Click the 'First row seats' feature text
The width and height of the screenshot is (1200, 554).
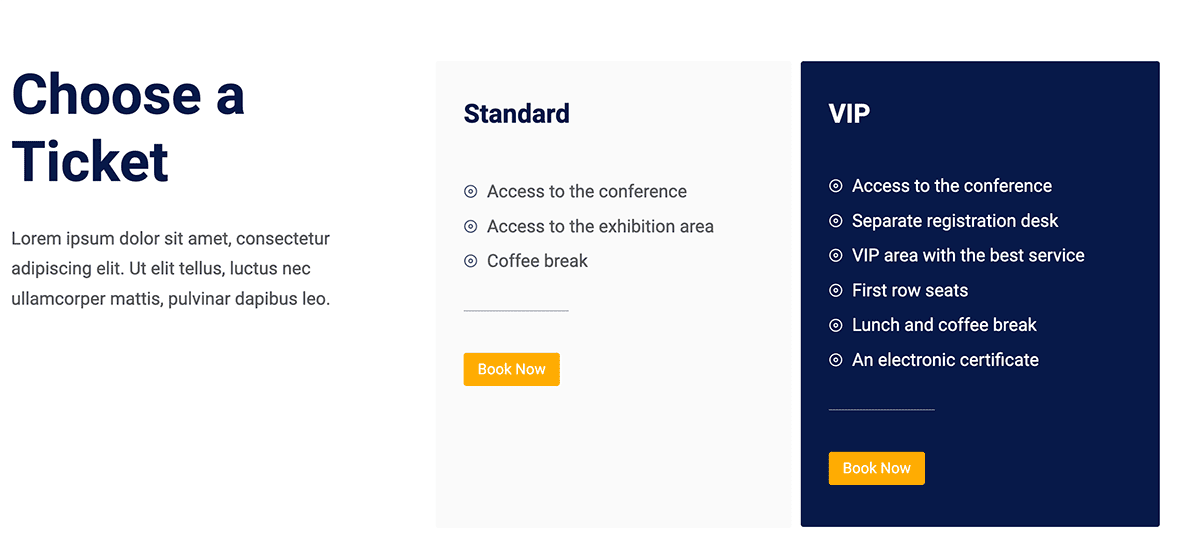click(x=910, y=291)
